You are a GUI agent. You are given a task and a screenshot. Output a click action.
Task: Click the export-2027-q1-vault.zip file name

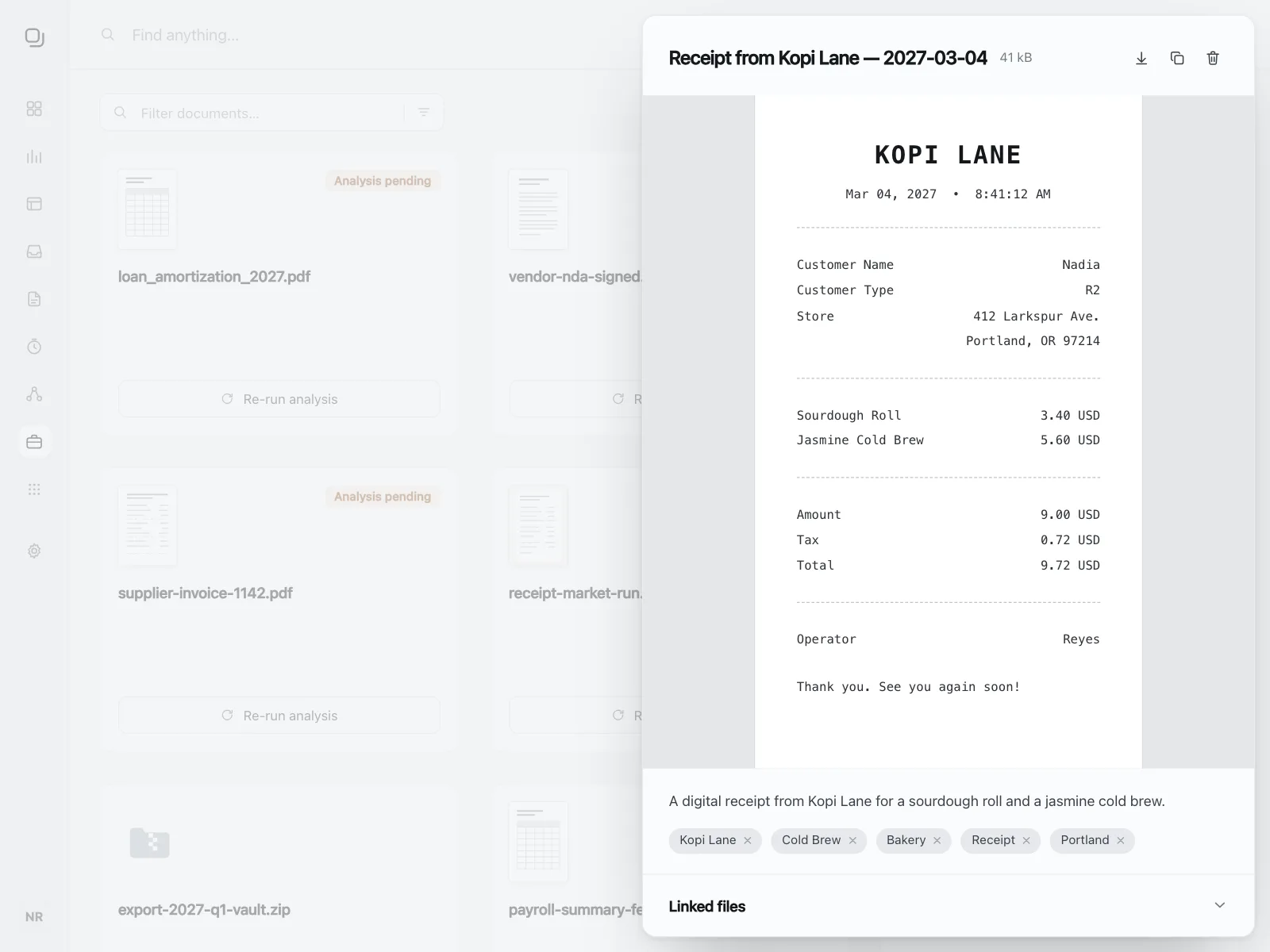204,910
